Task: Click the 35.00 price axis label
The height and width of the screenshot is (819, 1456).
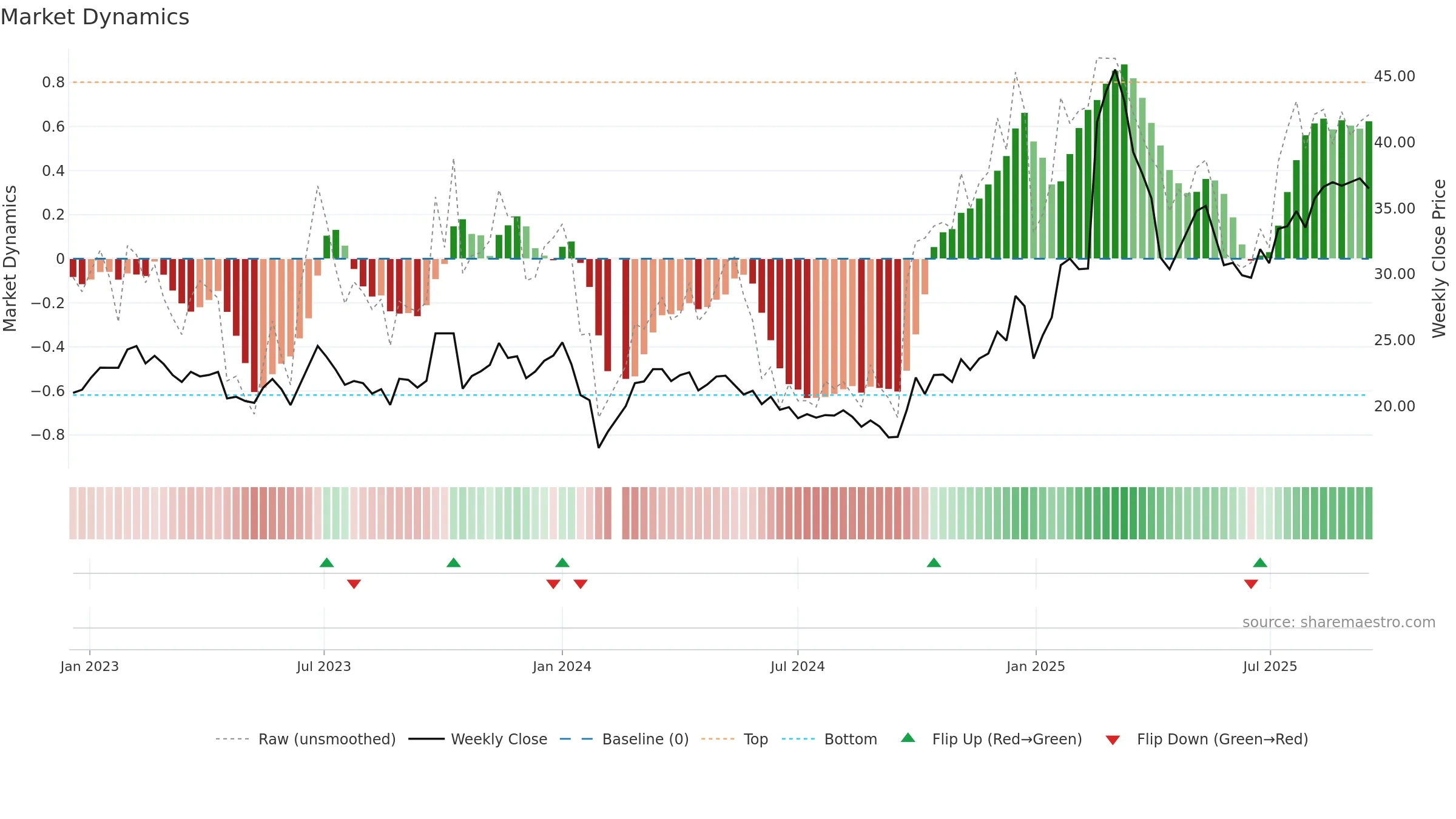Action: click(1395, 208)
